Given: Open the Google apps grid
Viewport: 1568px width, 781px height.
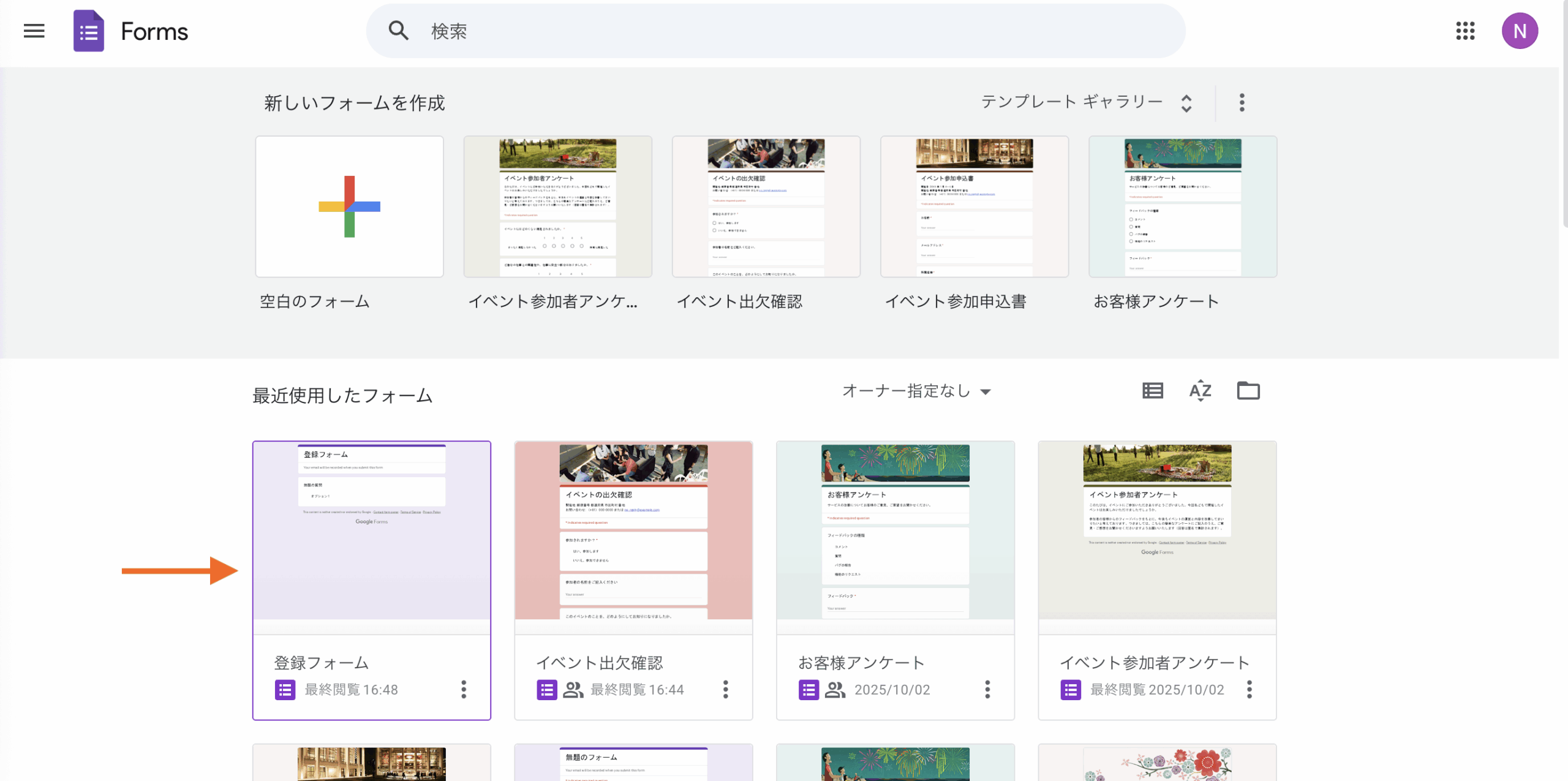Looking at the screenshot, I should [1465, 31].
